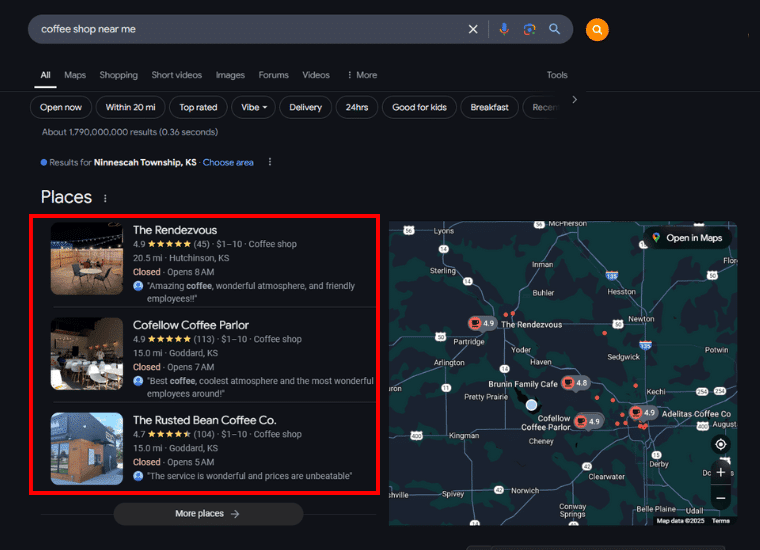Image resolution: width=760 pixels, height=550 pixels.
Task: Open the Cofellow Coffee Parlor listing title
Action: click(191, 325)
